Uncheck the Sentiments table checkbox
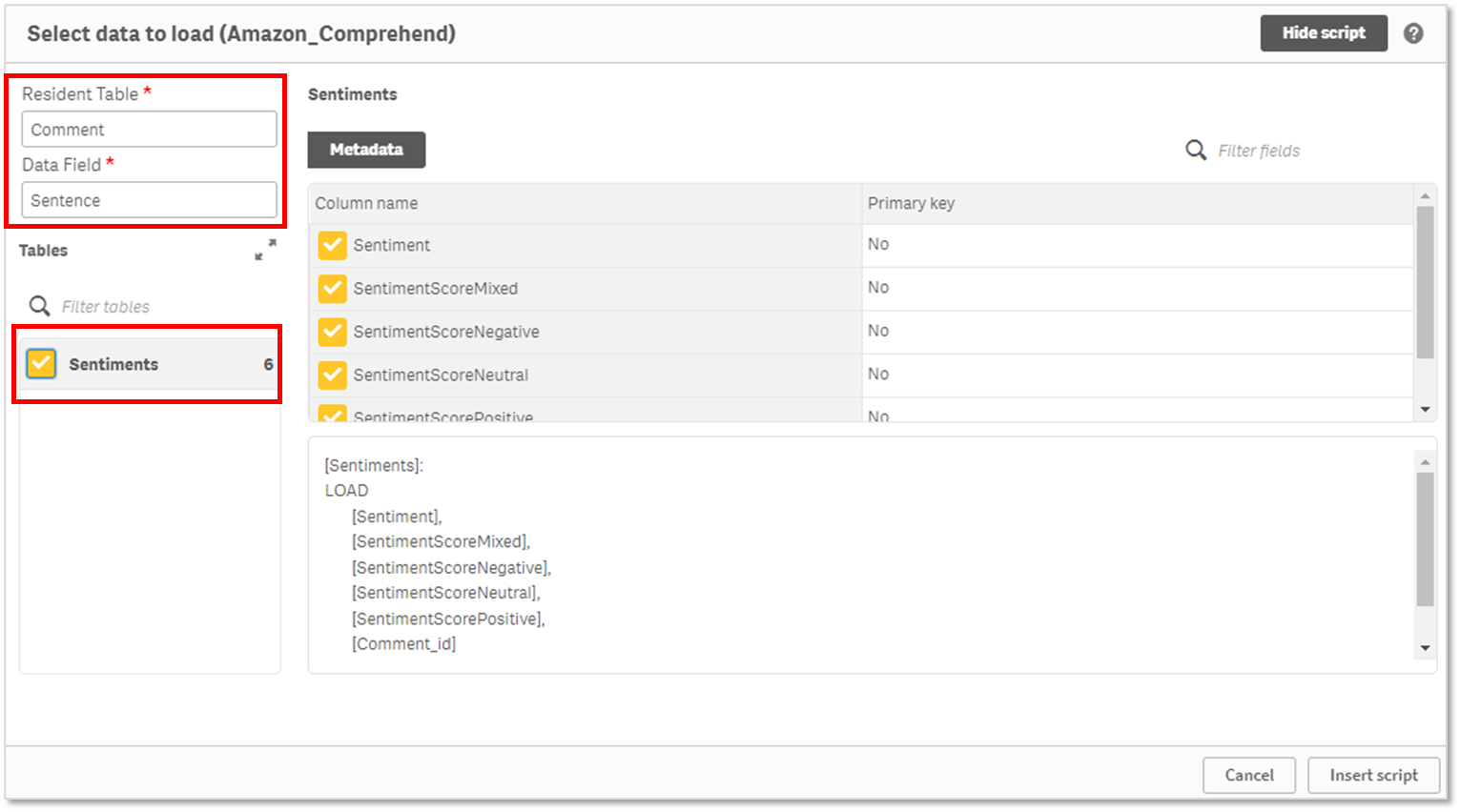 click(41, 364)
